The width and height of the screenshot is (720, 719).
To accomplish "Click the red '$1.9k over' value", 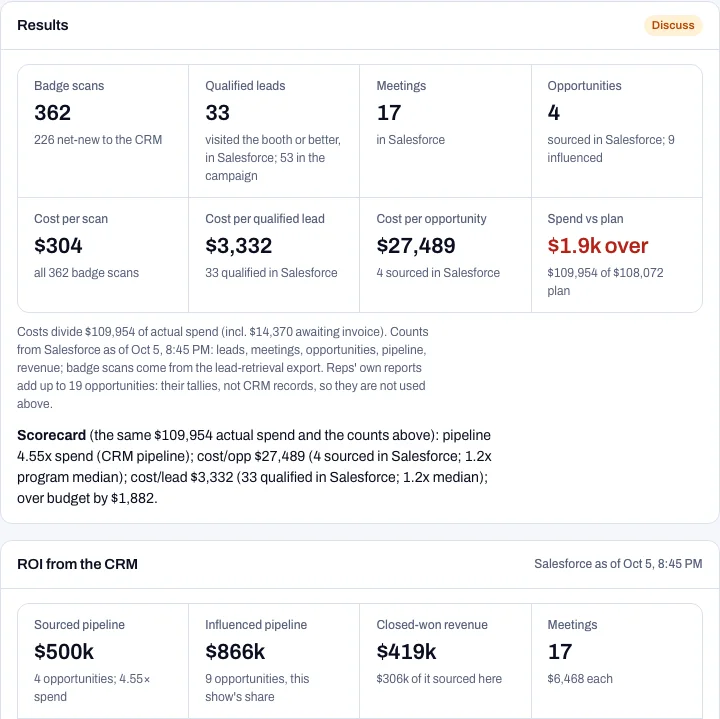I will 597,246.
